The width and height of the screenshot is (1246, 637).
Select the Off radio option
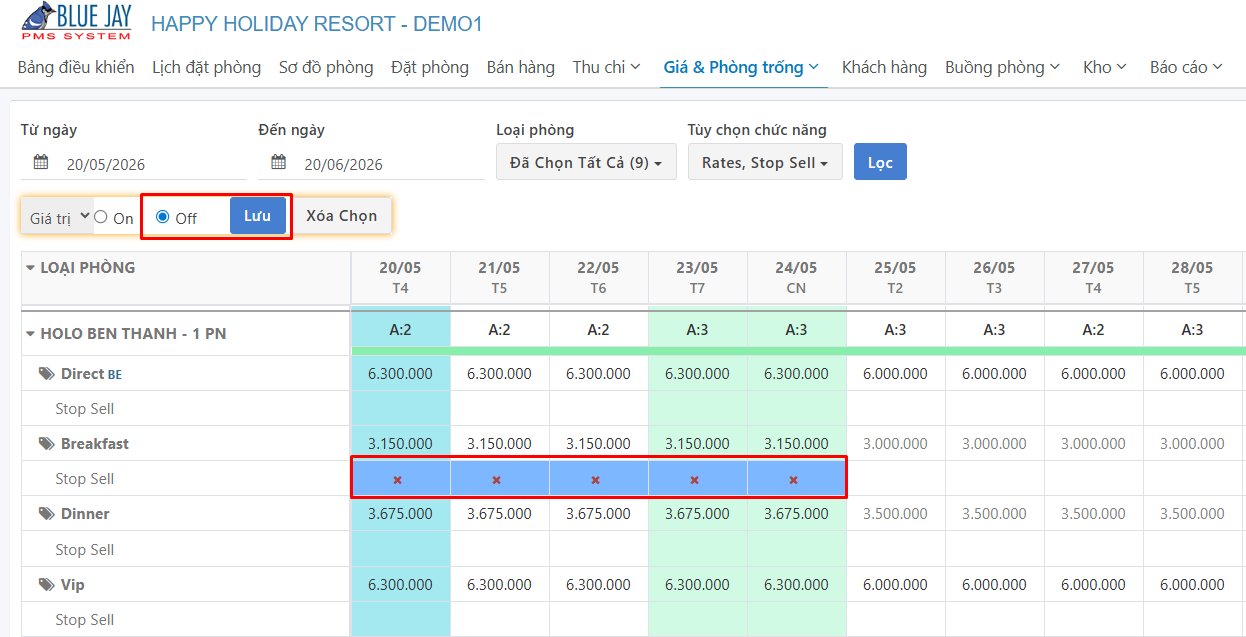coord(163,217)
